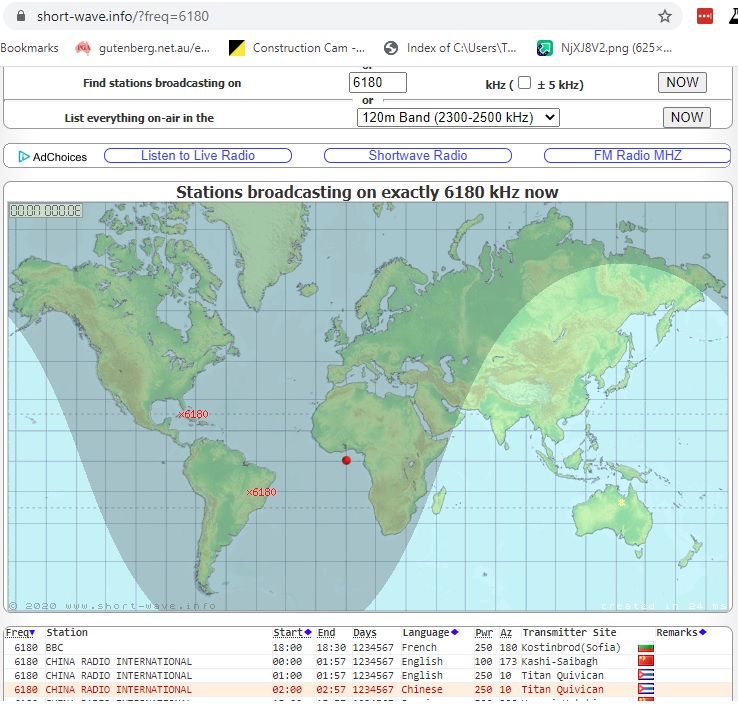The image size is (738, 707).
Task: Click the Pwr column header
Action: (x=483, y=633)
